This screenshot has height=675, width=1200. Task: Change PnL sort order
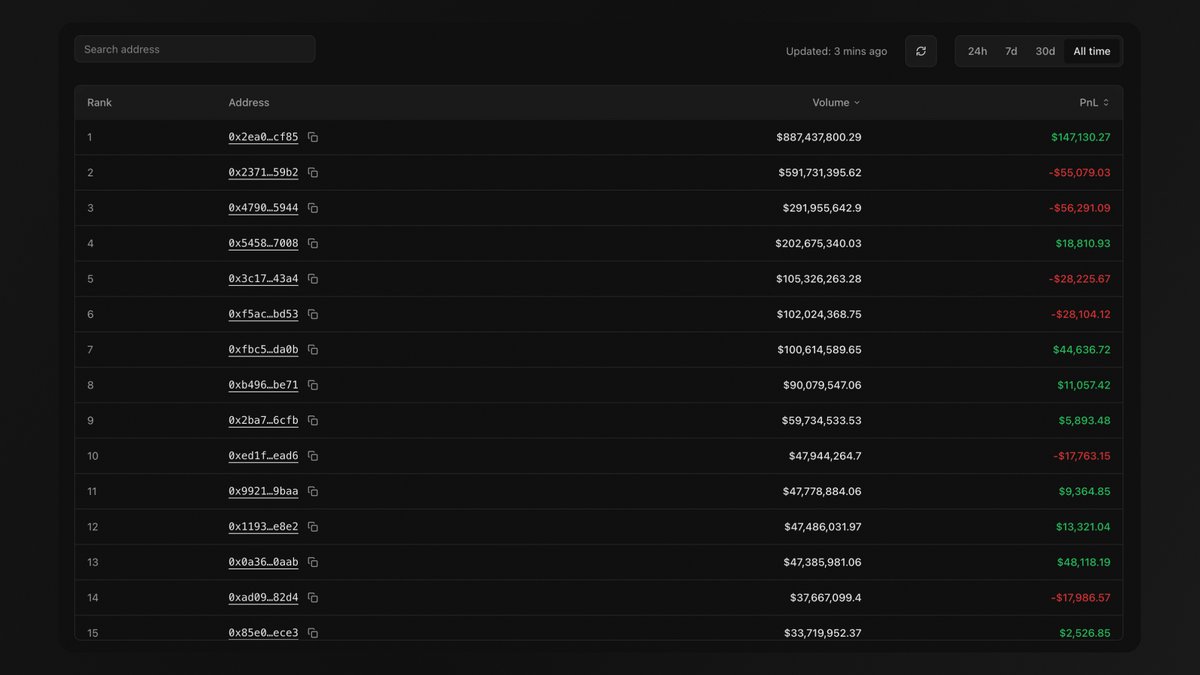click(1092, 102)
